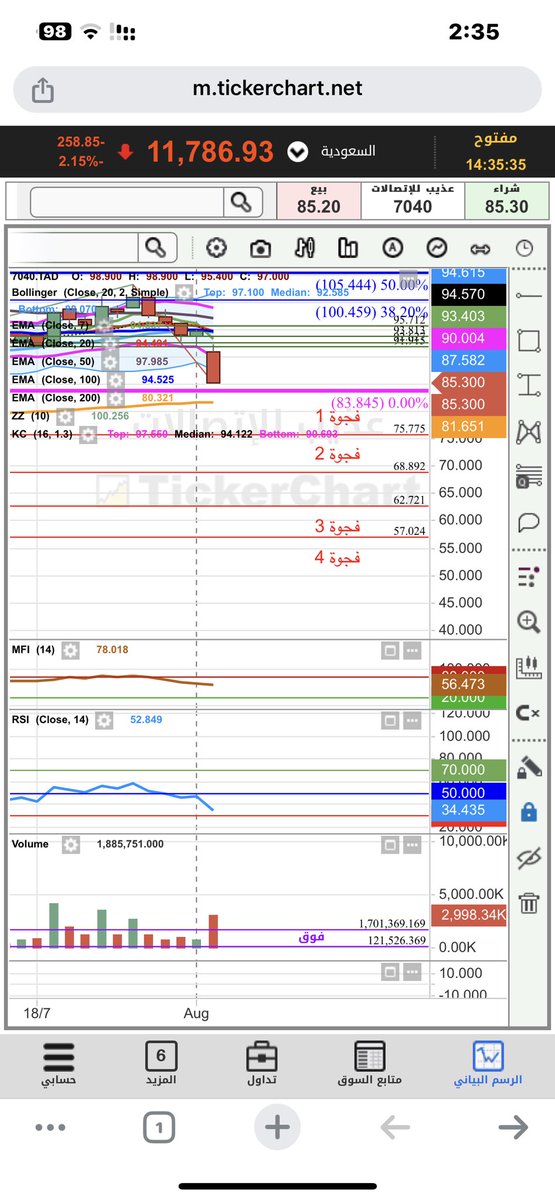Select the rectangle drawing tool
The width and height of the screenshot is (555, 1200).
coord(529,340)
